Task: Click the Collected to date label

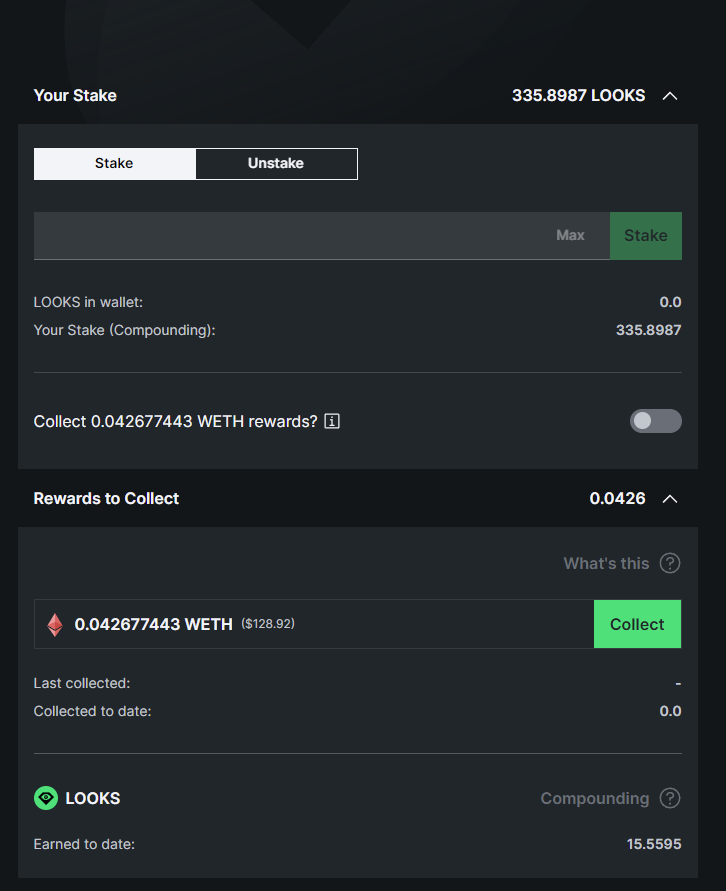Action: tap(93, 711)
